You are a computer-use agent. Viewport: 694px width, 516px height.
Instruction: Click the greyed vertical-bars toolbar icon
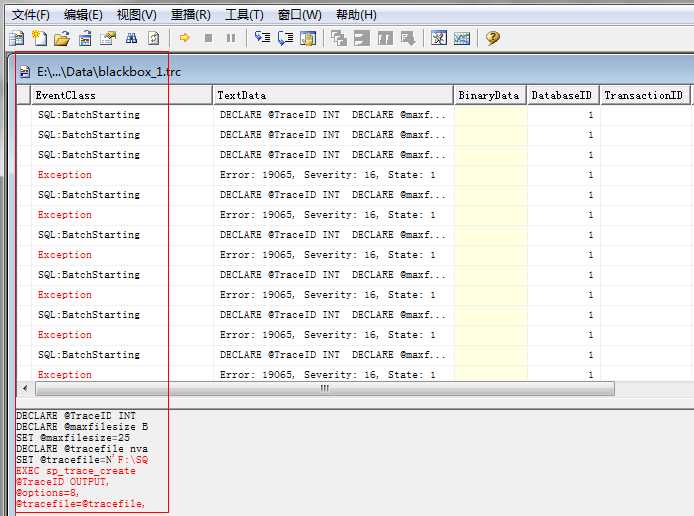[385, 39]
